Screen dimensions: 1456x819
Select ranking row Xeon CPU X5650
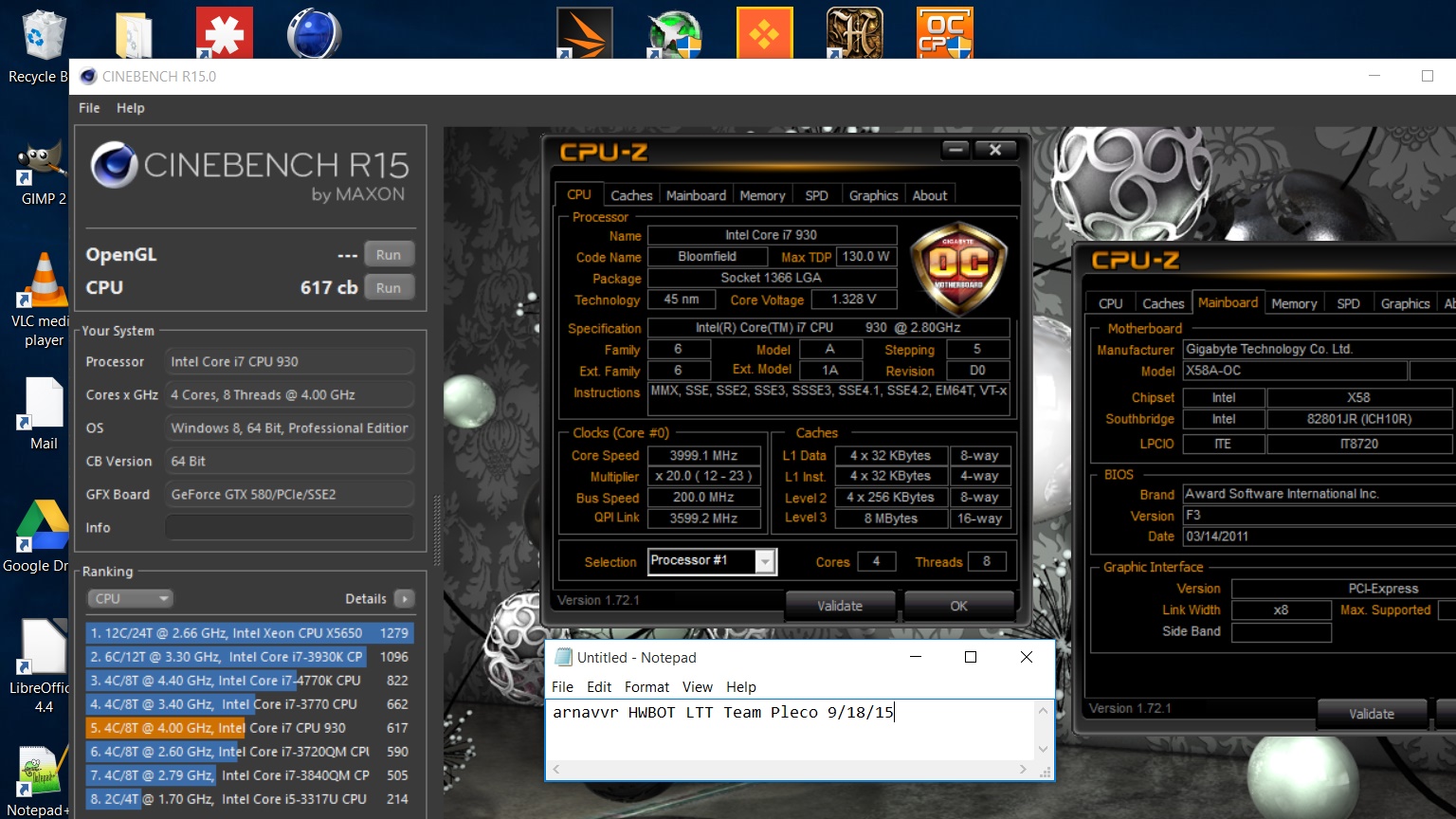[249, 633]
